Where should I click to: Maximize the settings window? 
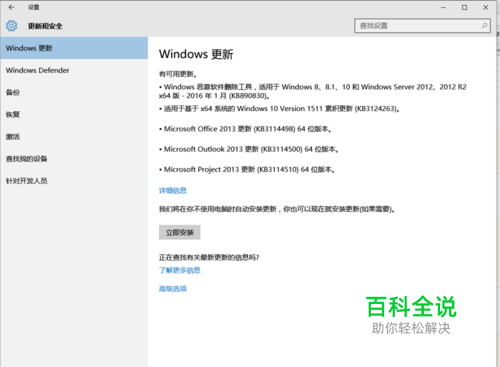tap(464, 7)
